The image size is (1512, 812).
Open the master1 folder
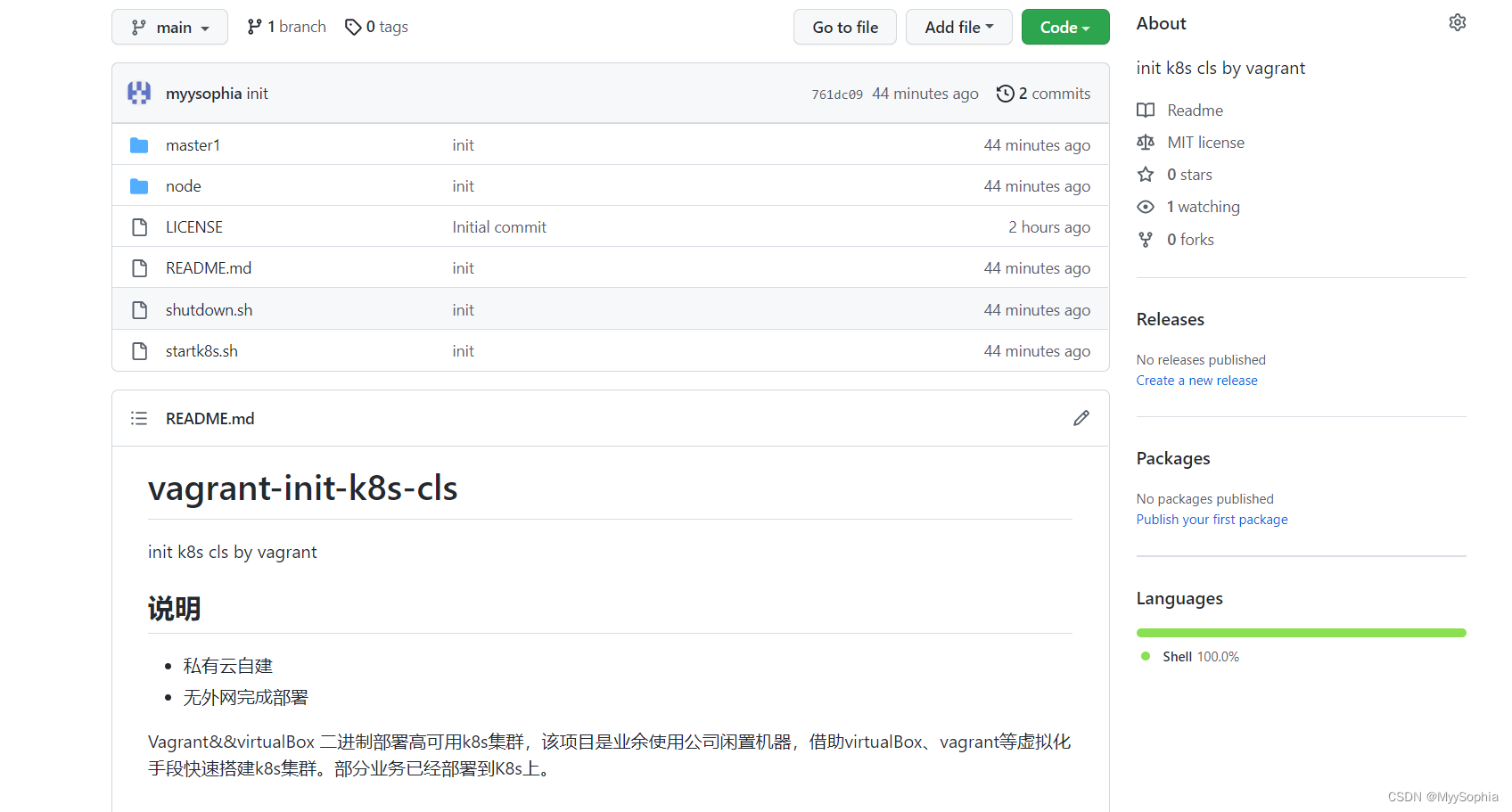point(193,144)
